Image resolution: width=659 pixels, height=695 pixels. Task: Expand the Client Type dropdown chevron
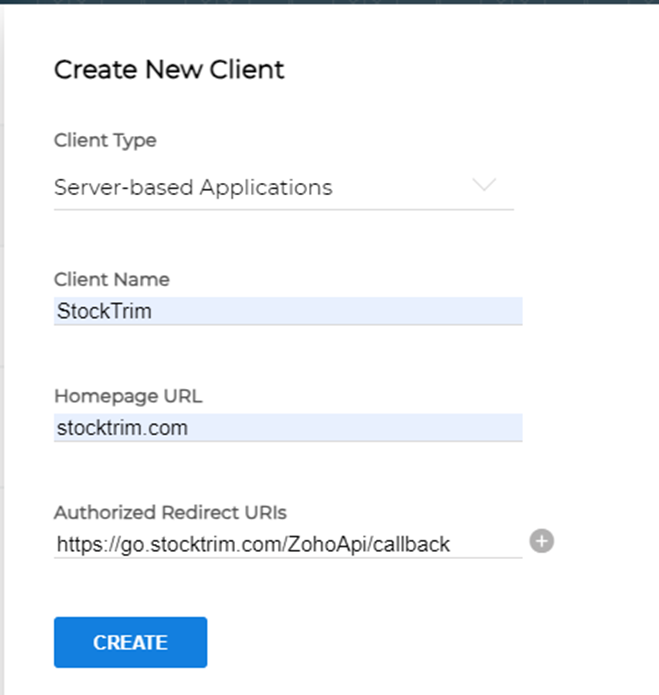pos(484,186)
